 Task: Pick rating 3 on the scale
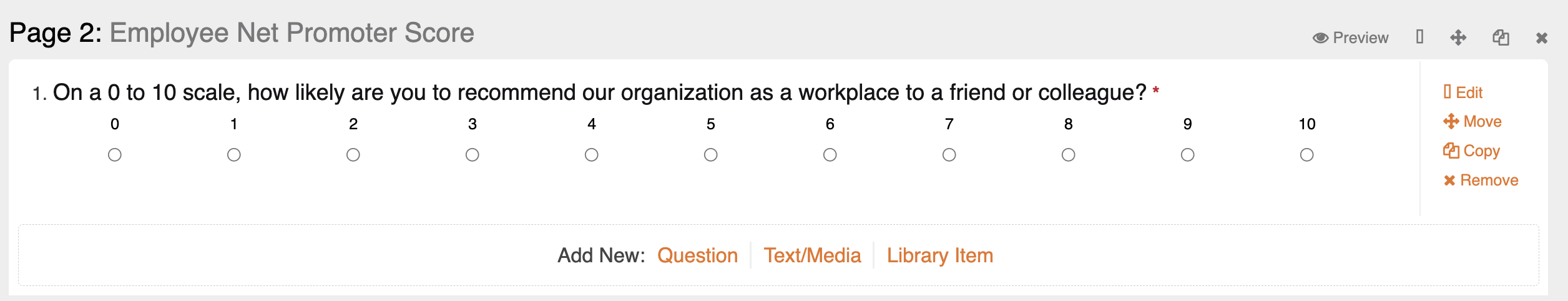(473, 155)
